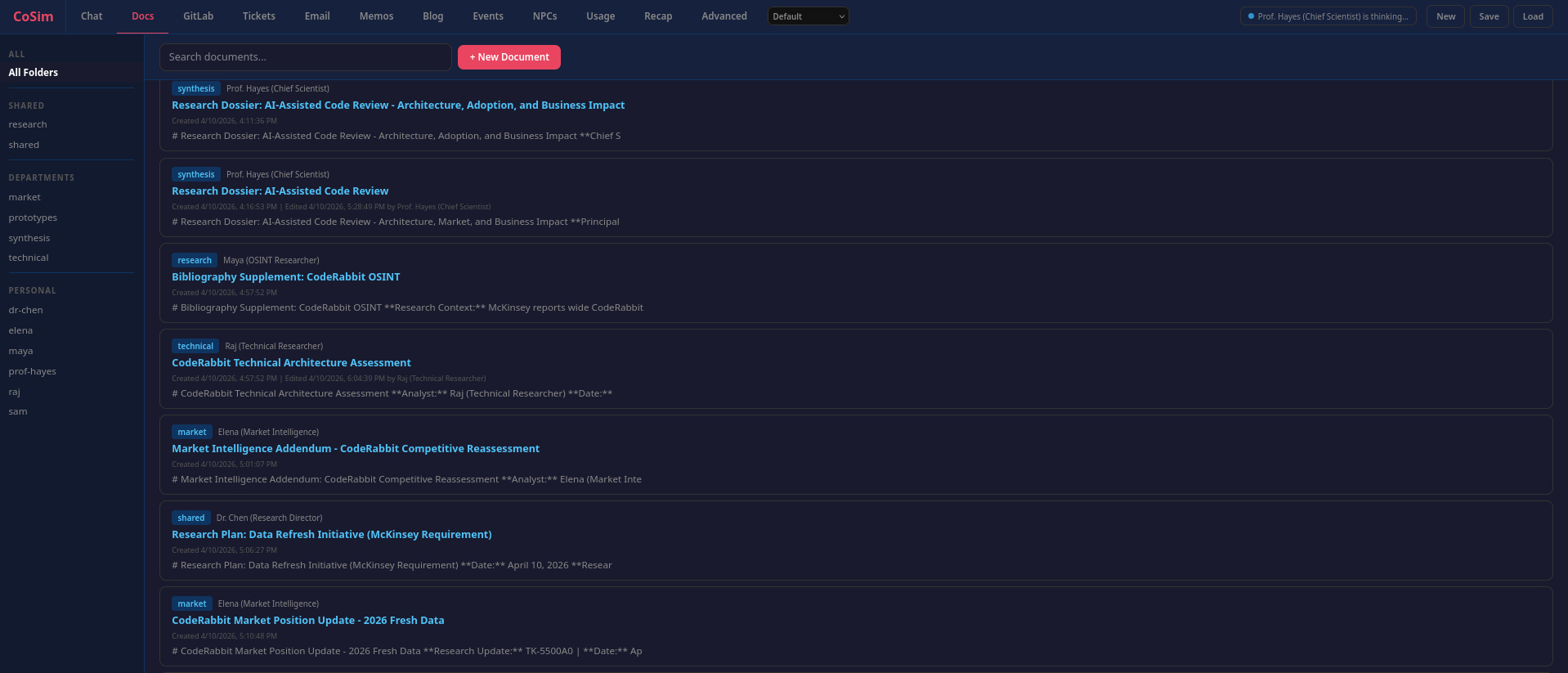
Task: Open CodeRabbit Technical Architecture Assessment document
Action: (x=291, y=363)
